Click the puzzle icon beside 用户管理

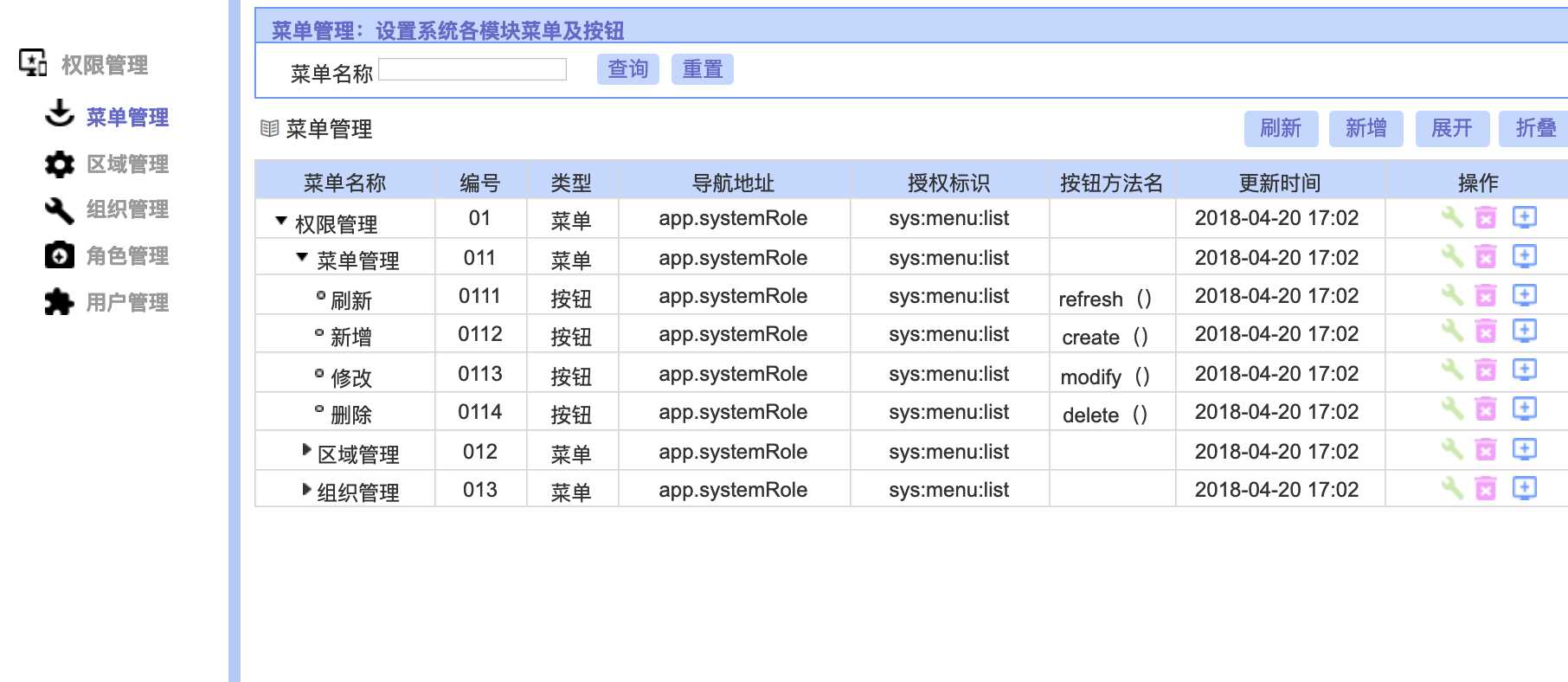(59, 301)
